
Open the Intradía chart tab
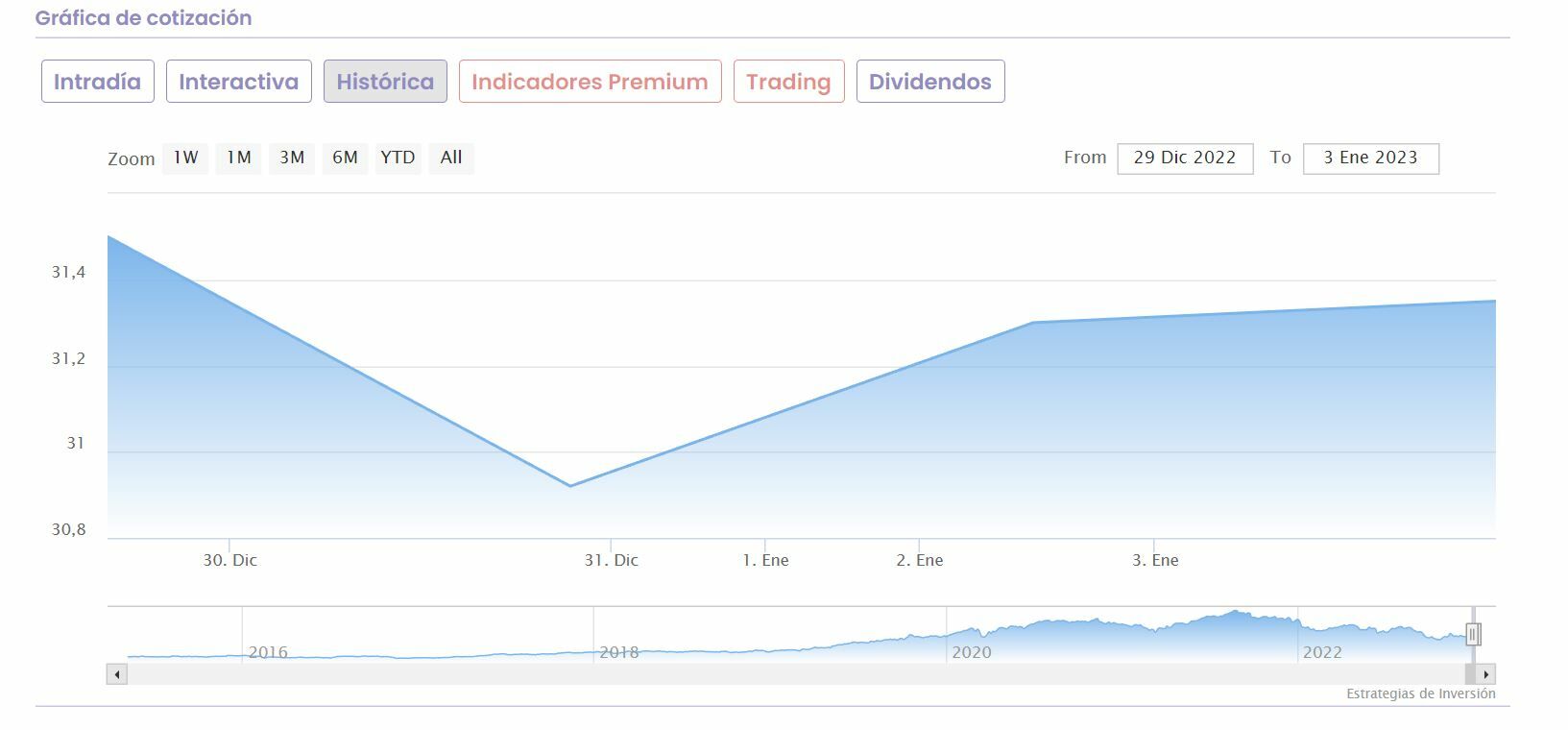pos(97,82)
